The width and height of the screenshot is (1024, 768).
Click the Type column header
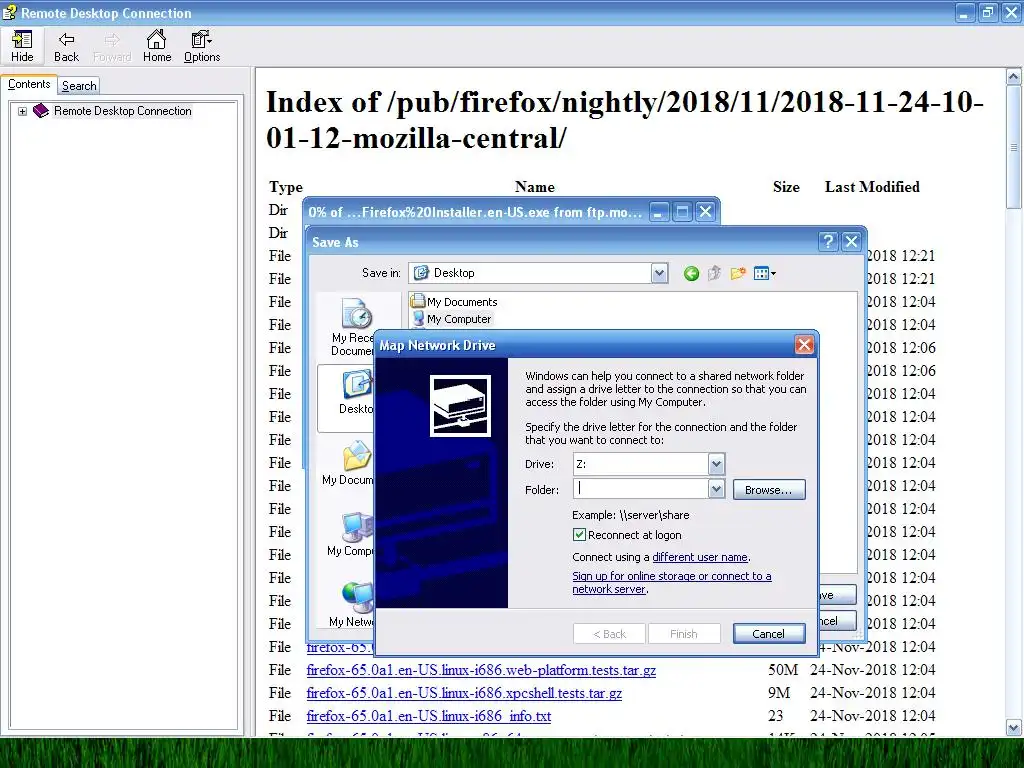click(x=286, y=187)
